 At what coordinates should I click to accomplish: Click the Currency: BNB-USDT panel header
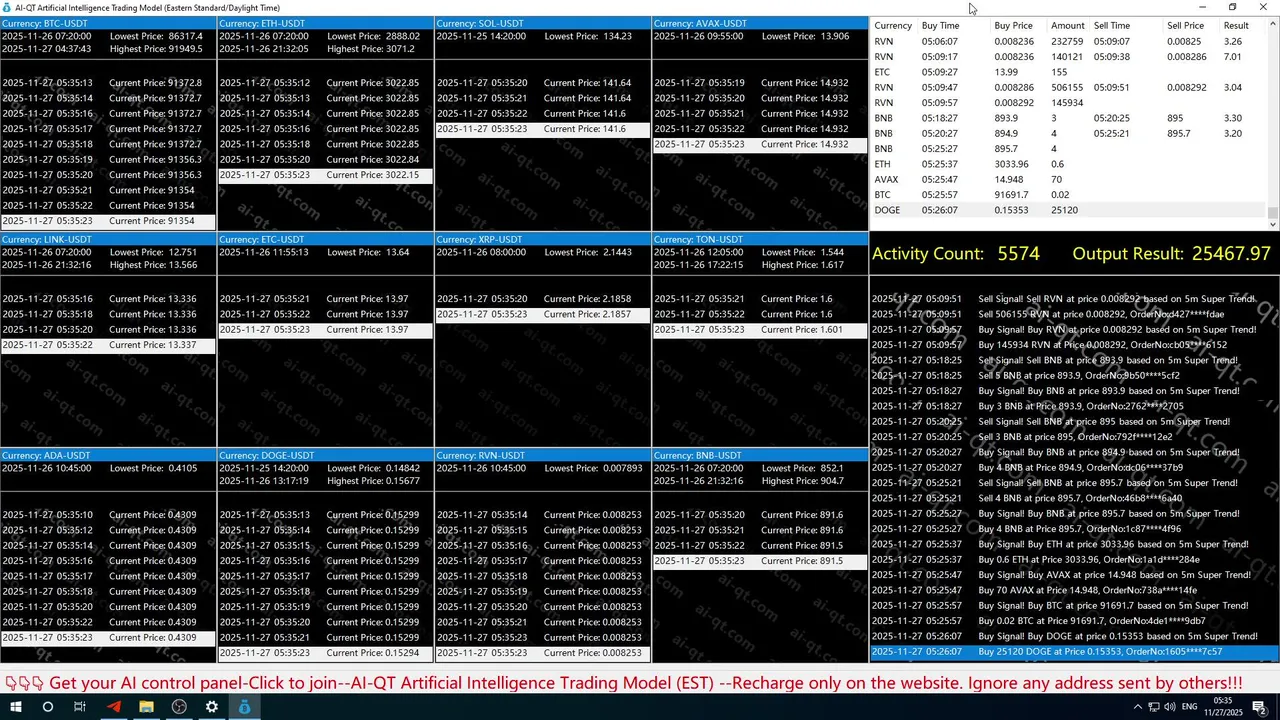pyautogui.click(x=760, y=455)
